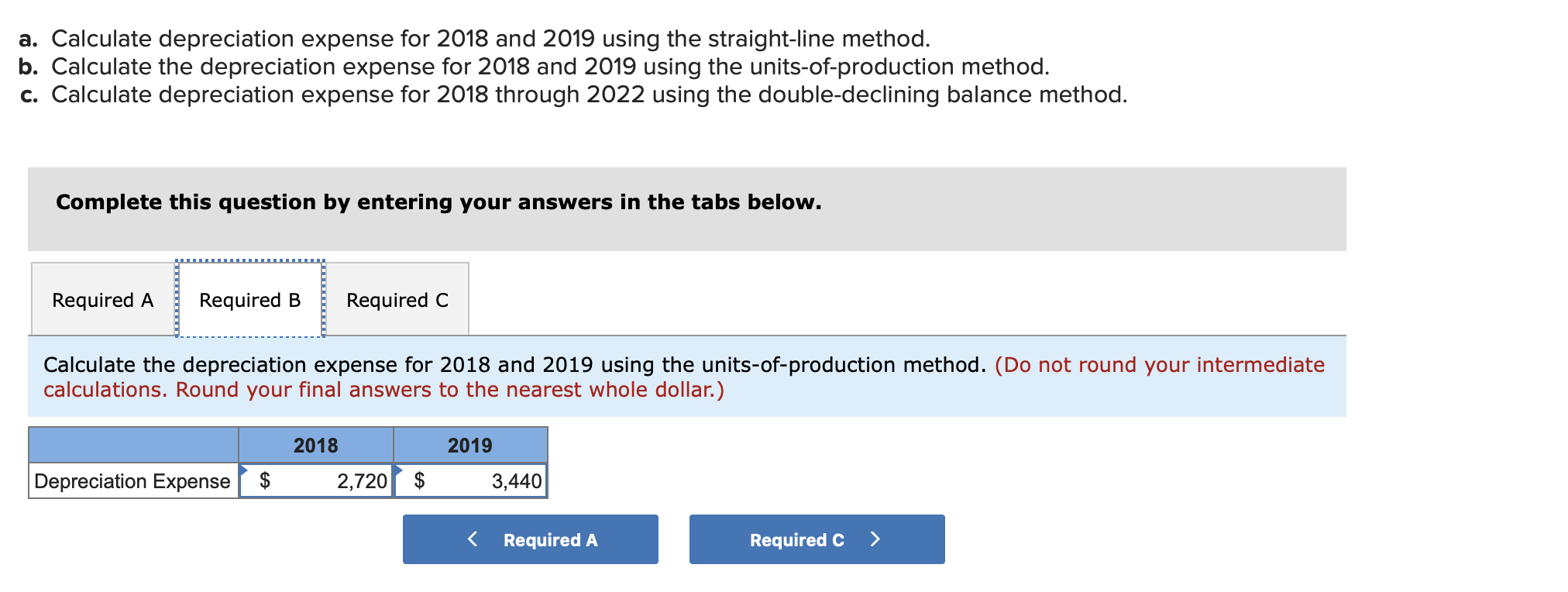Click the dollar sign in the 2018 cell
The width and height of the screenshot is (1568, 592).
(265, 481)
